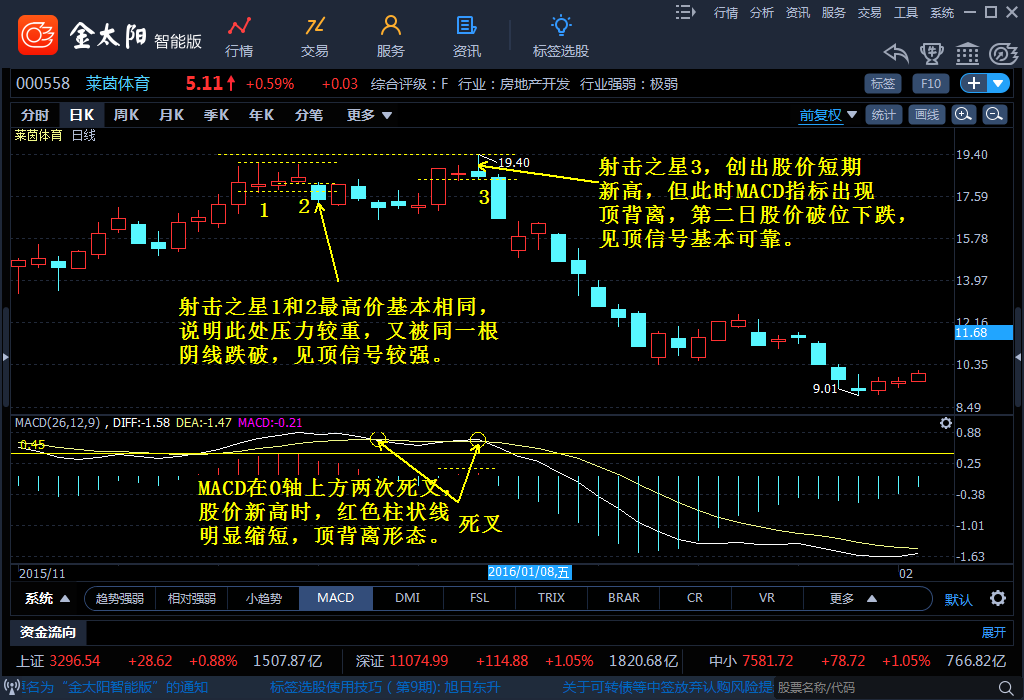
Task: Open the MACD panel gear icon
Action: click(x=946, y=423)
